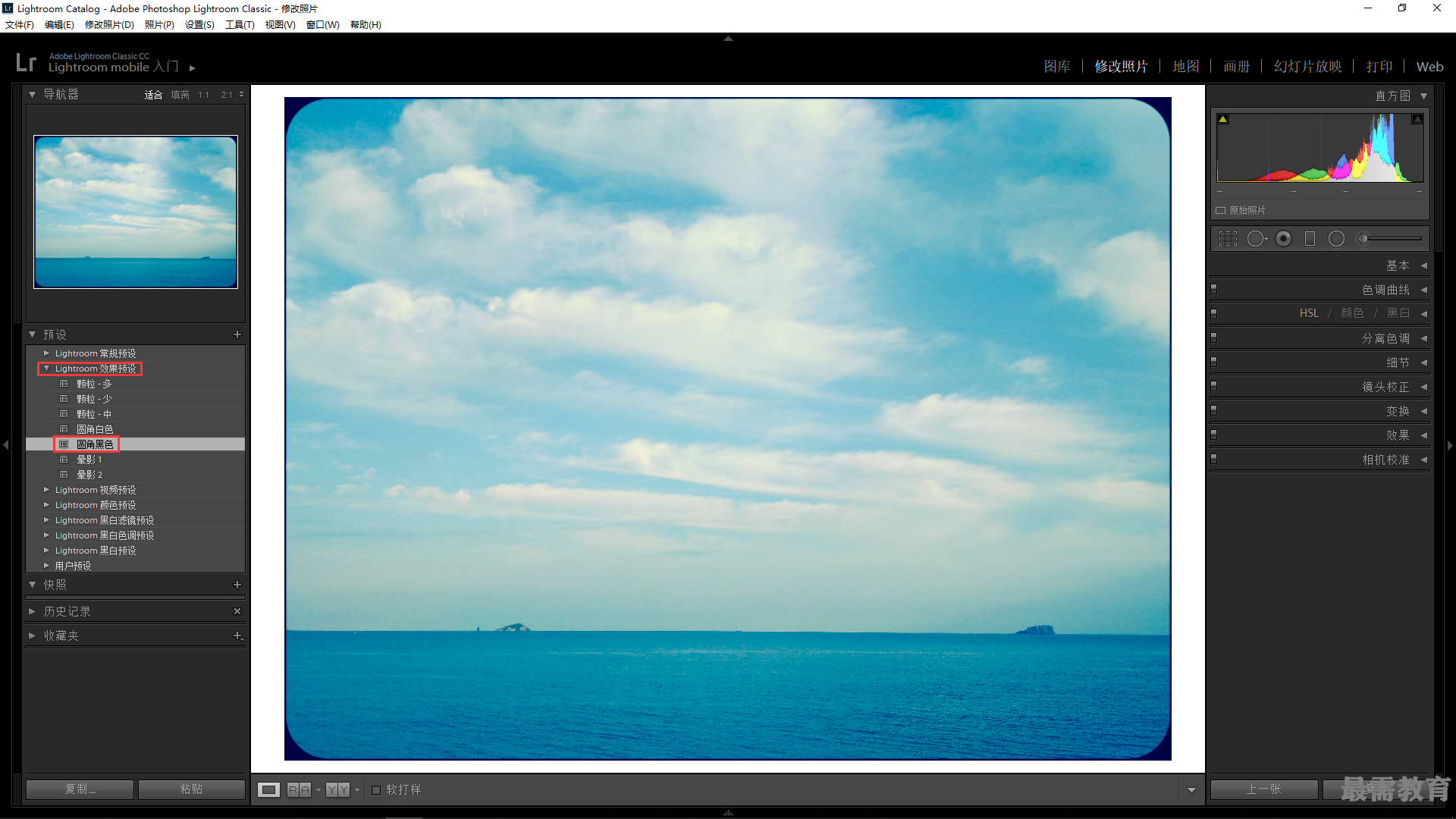This screenshot has width=1456, height=819.
Task: Toggle the 相机校准 panel switch
Action: [1214, 459]
